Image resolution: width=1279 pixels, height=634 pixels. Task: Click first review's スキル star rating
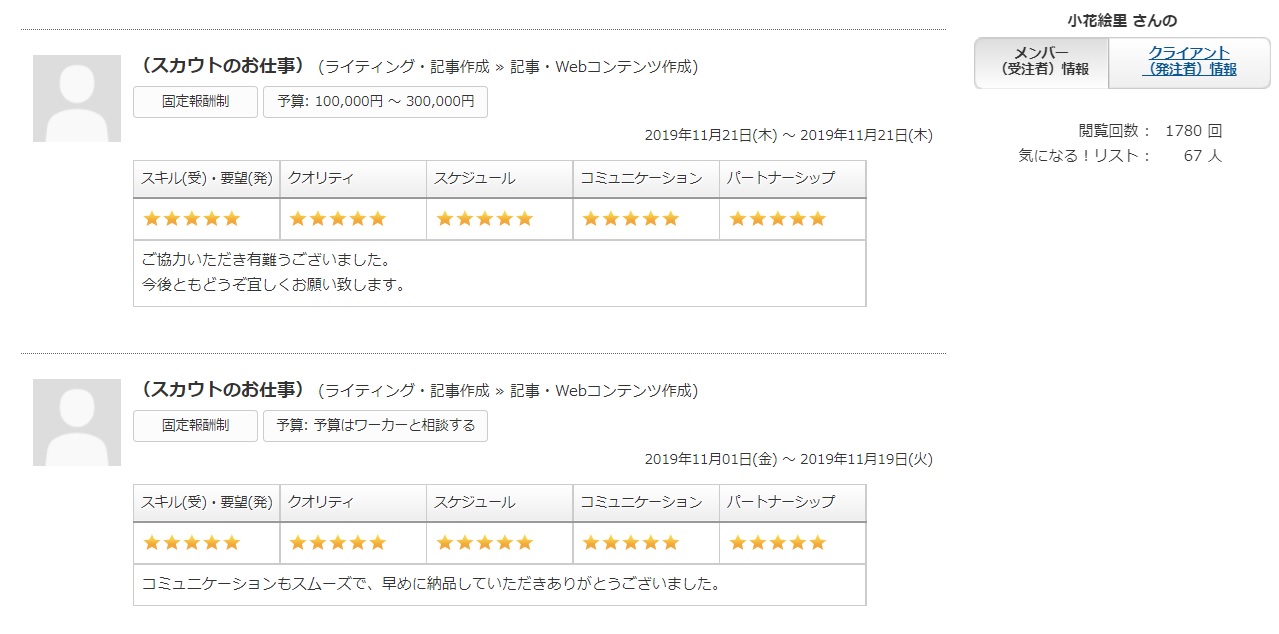click(192, 219)
